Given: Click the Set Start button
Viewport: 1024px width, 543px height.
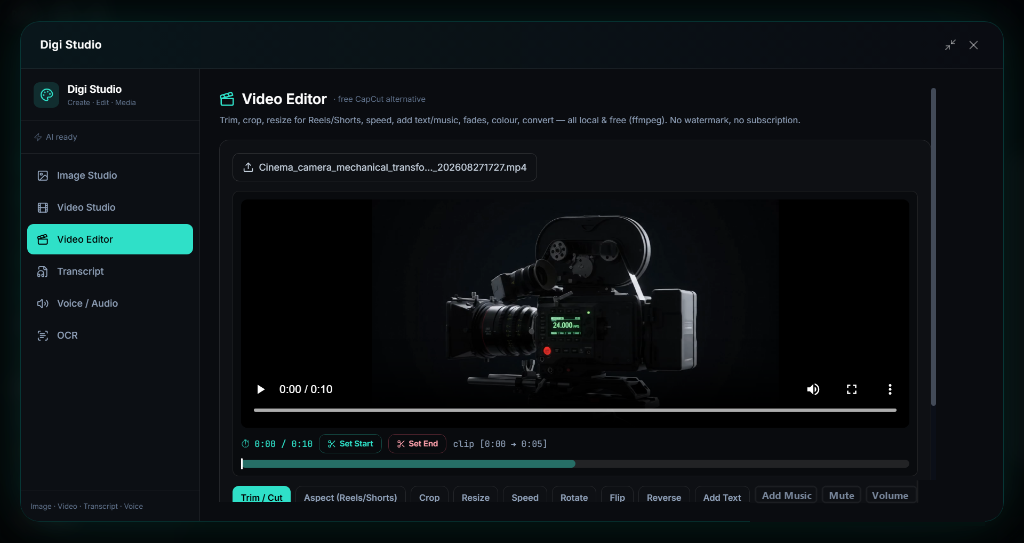Looking at the screenshot, I should (x=350, y=444).
